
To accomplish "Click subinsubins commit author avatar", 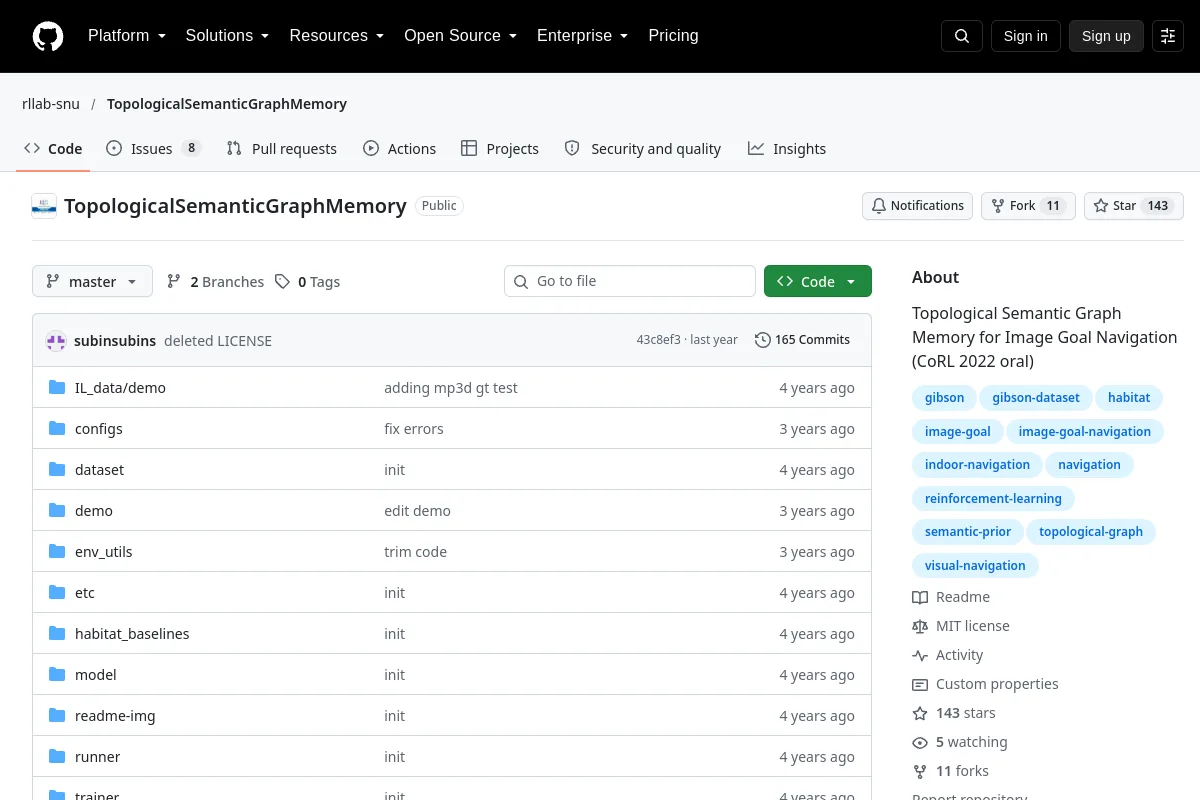I will (56, 341).
